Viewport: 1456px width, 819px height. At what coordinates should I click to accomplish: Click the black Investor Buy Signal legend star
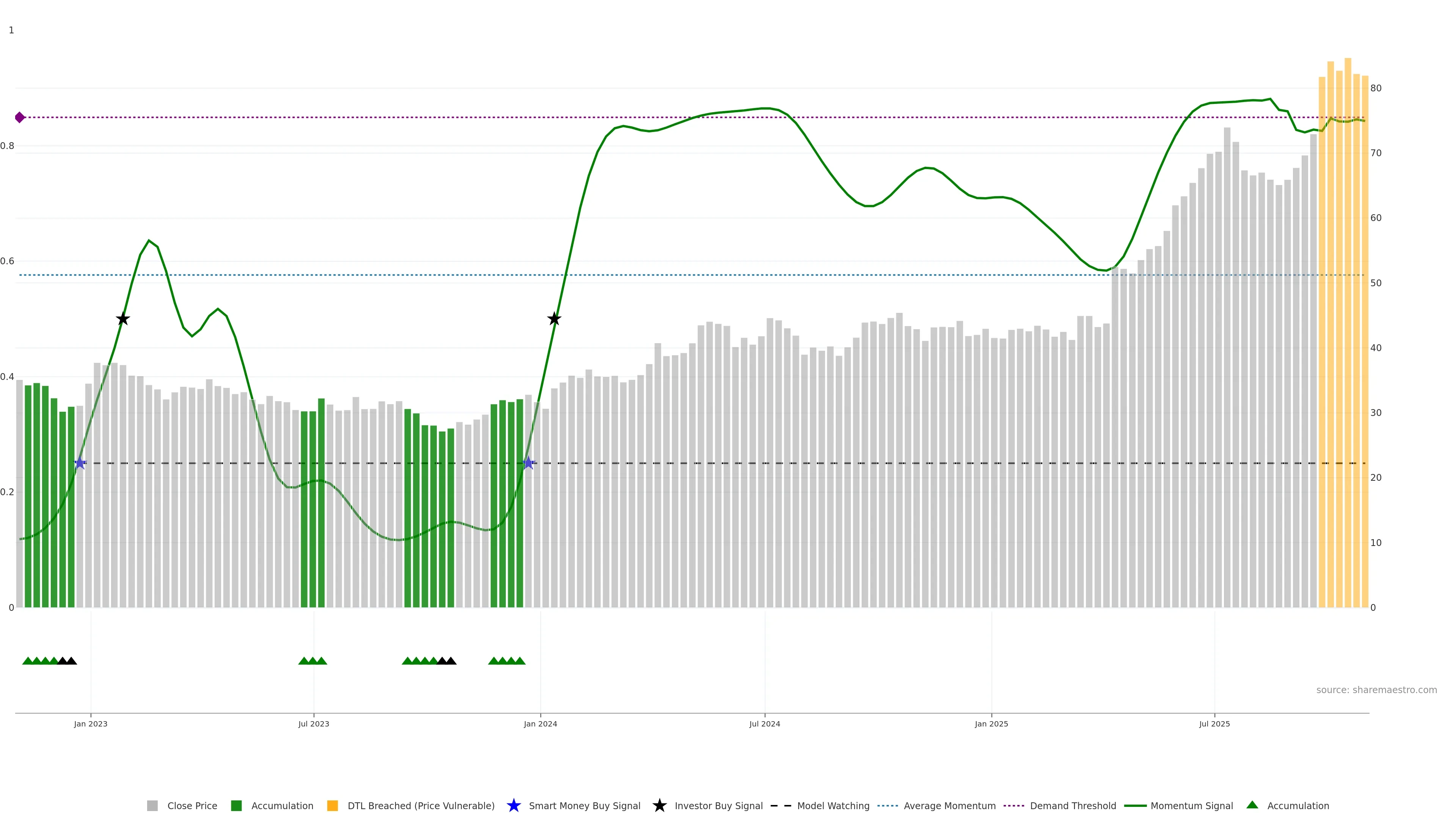point(659,805)
